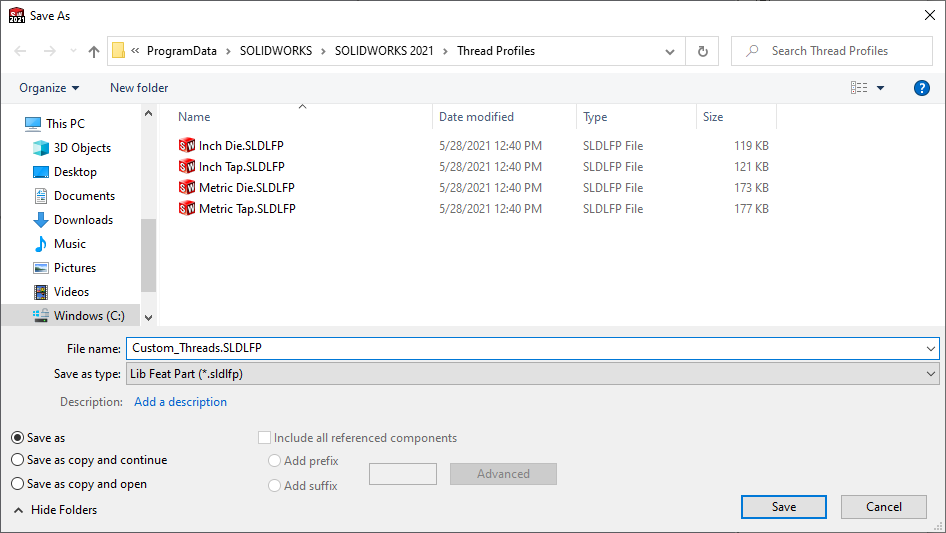
Task: Open help with the question mark
Action: (x=921, y=88)
